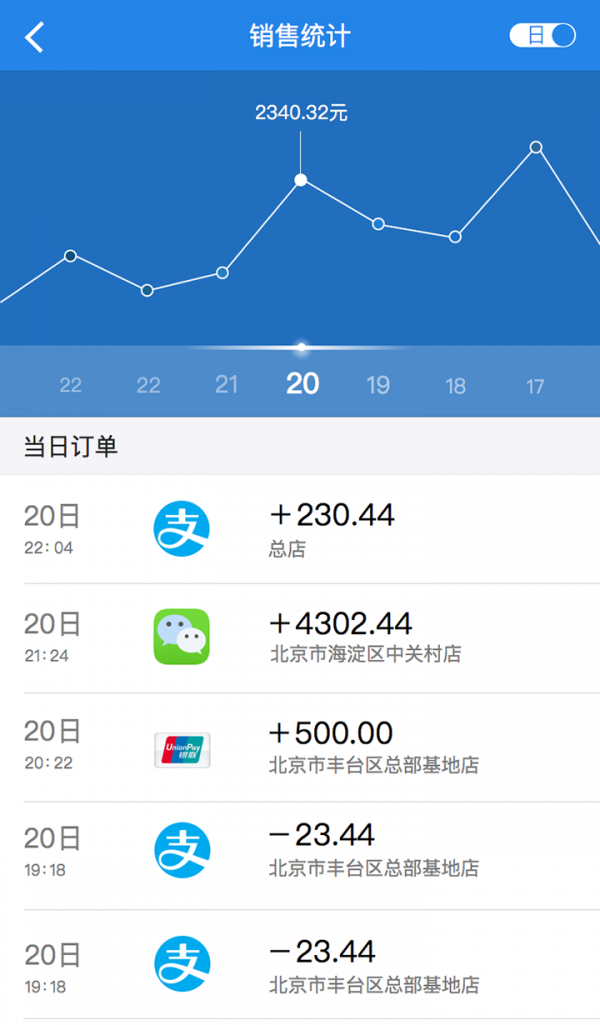Tap the 21:24 order timestamp

pyautogui.click(x=46, y=656)
